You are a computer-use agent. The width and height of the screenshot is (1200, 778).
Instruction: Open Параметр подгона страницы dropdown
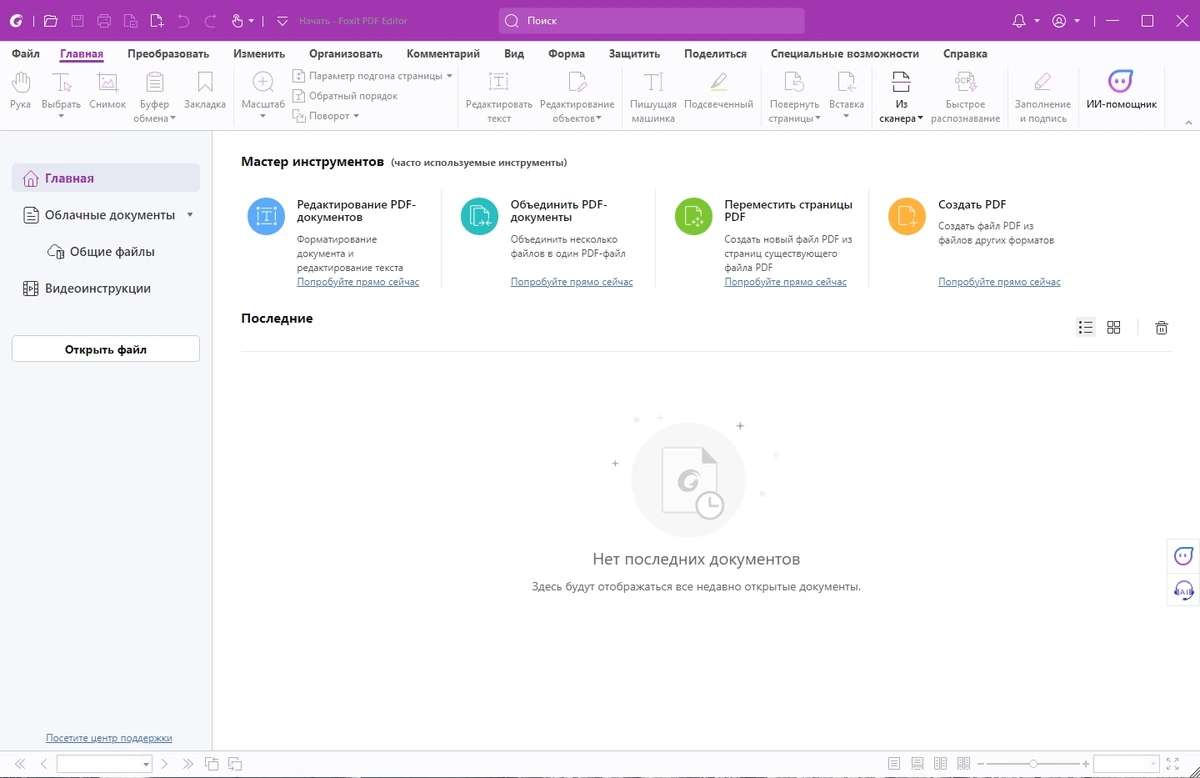372,76
